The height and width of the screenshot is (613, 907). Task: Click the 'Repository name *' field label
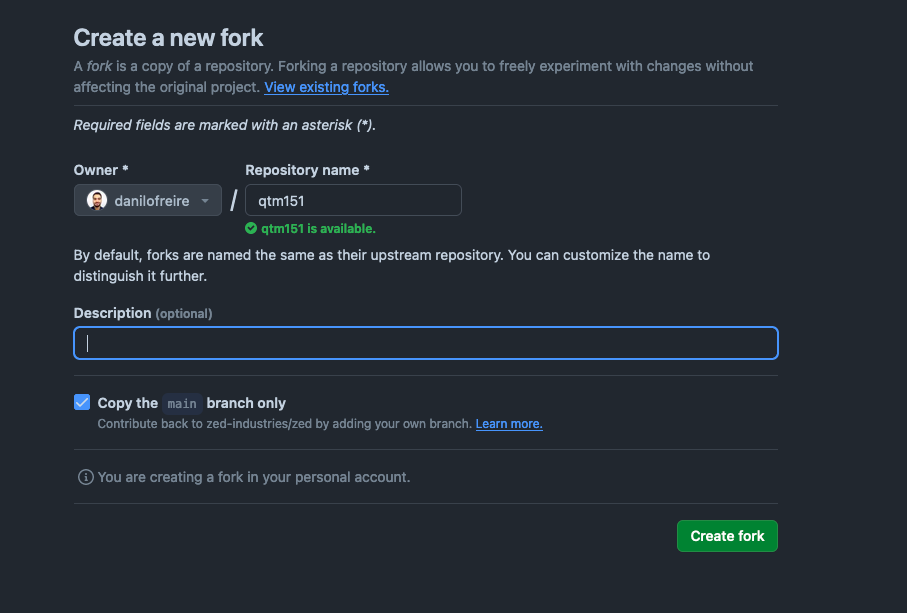[307, 170]
